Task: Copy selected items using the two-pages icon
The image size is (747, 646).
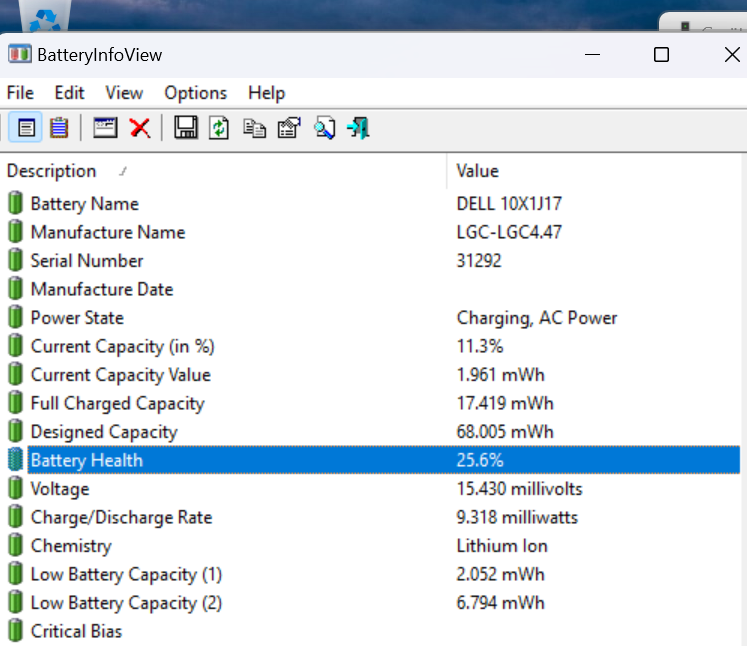Action: pyautogui.click(x=254, y=128)
